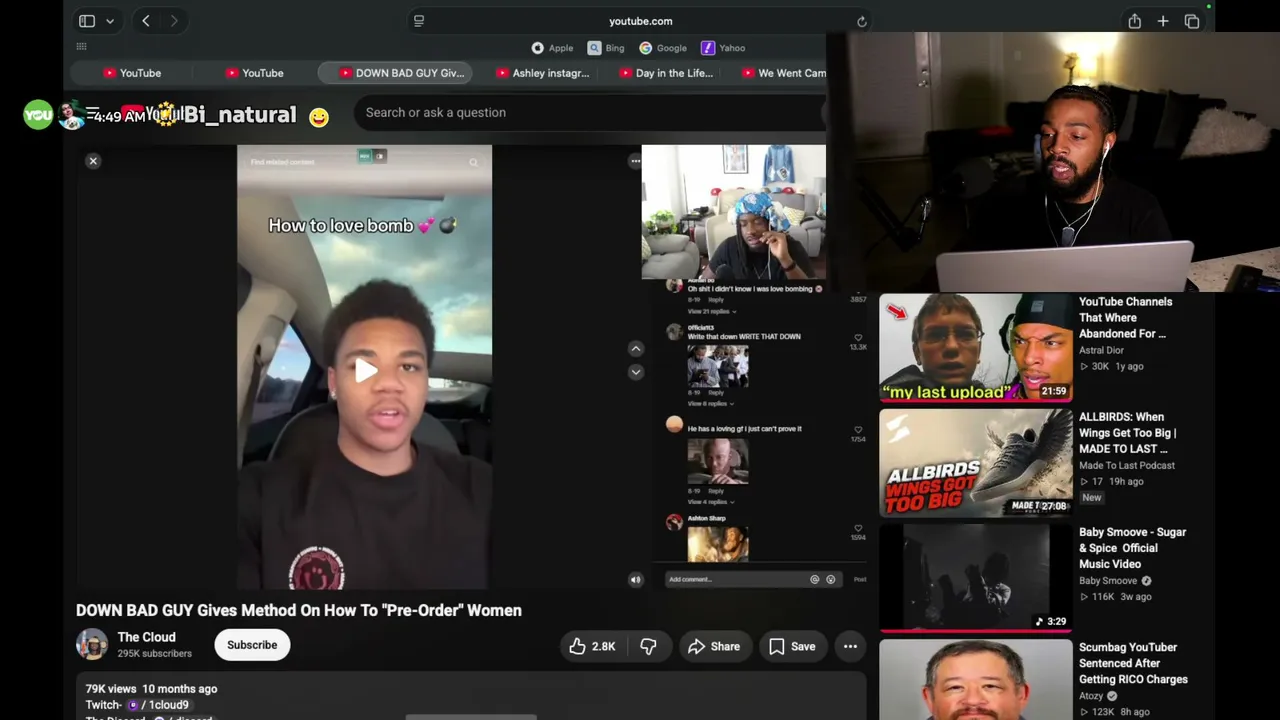Click the 'How to love bomb' video caption
Image resolution: width=1280 pixels, height=720 pixels.
coord(363,226)
